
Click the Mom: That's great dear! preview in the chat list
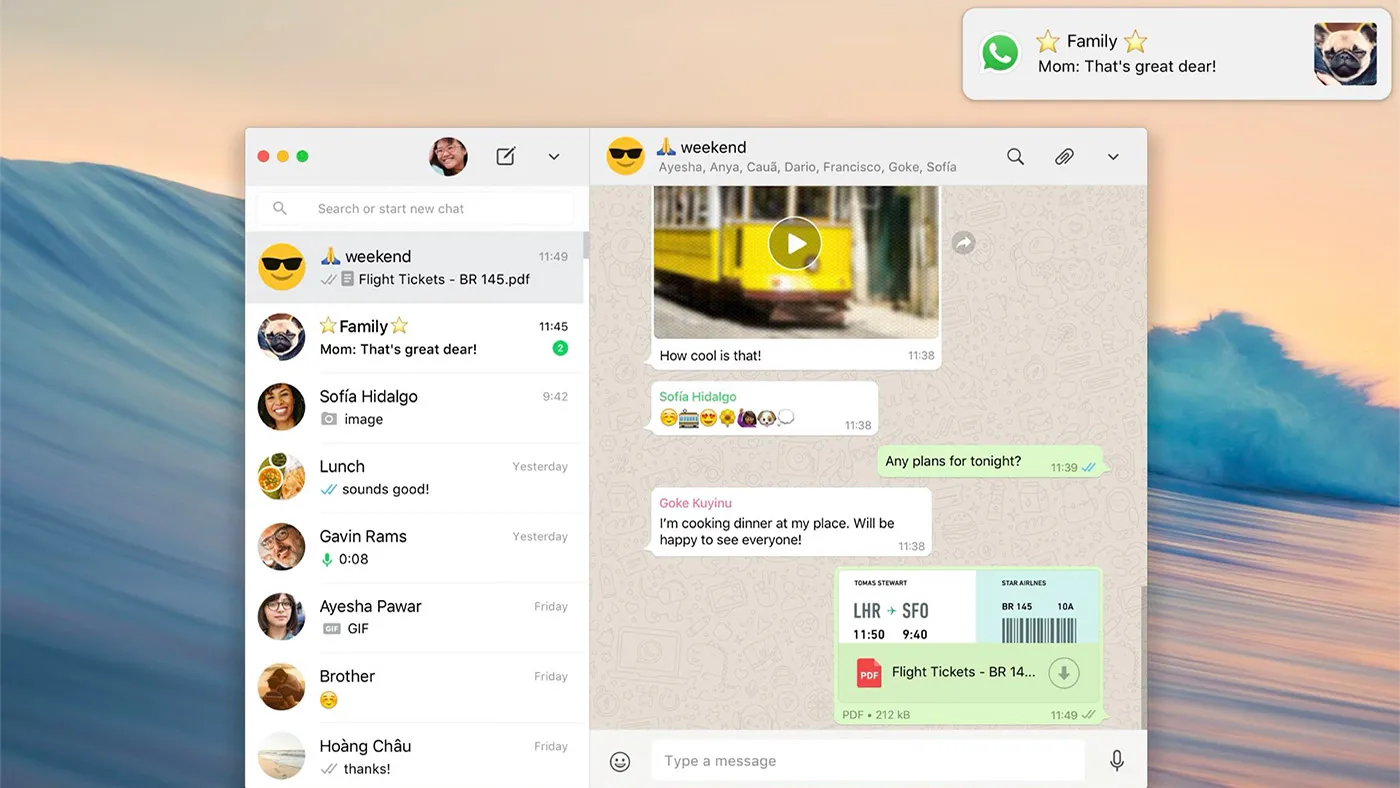click(398, 349)
